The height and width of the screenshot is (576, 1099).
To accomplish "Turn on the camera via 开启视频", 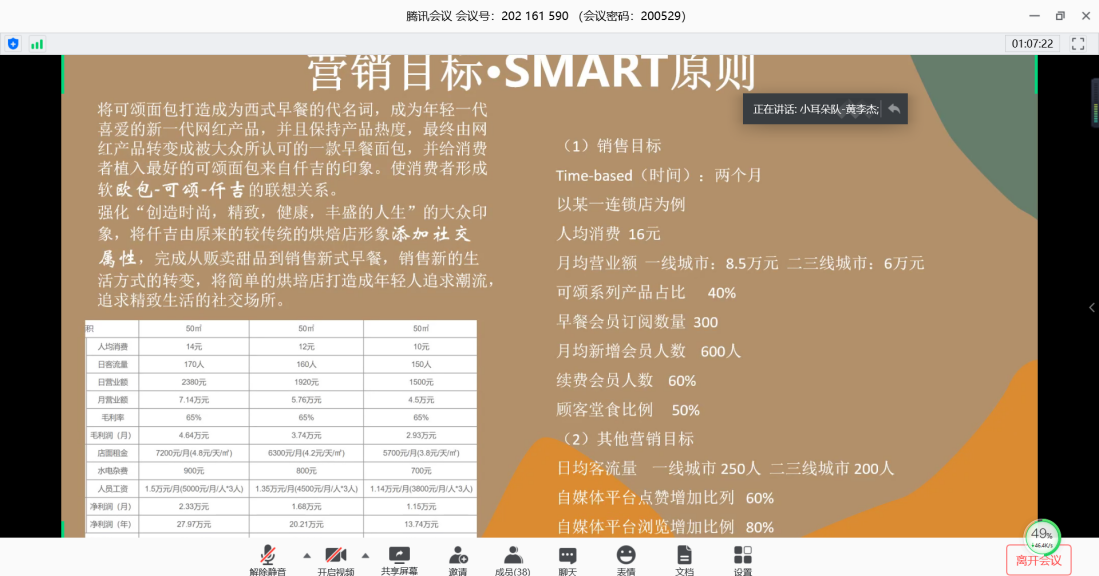I will 336,555.
